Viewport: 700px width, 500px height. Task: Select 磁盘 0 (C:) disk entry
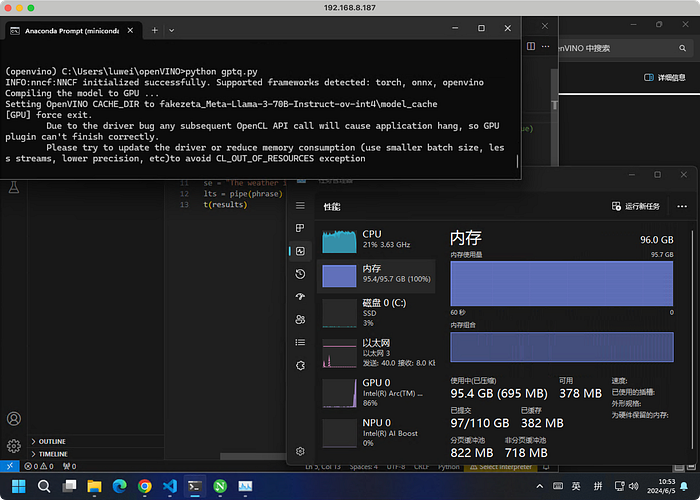[x=376, y=312]
